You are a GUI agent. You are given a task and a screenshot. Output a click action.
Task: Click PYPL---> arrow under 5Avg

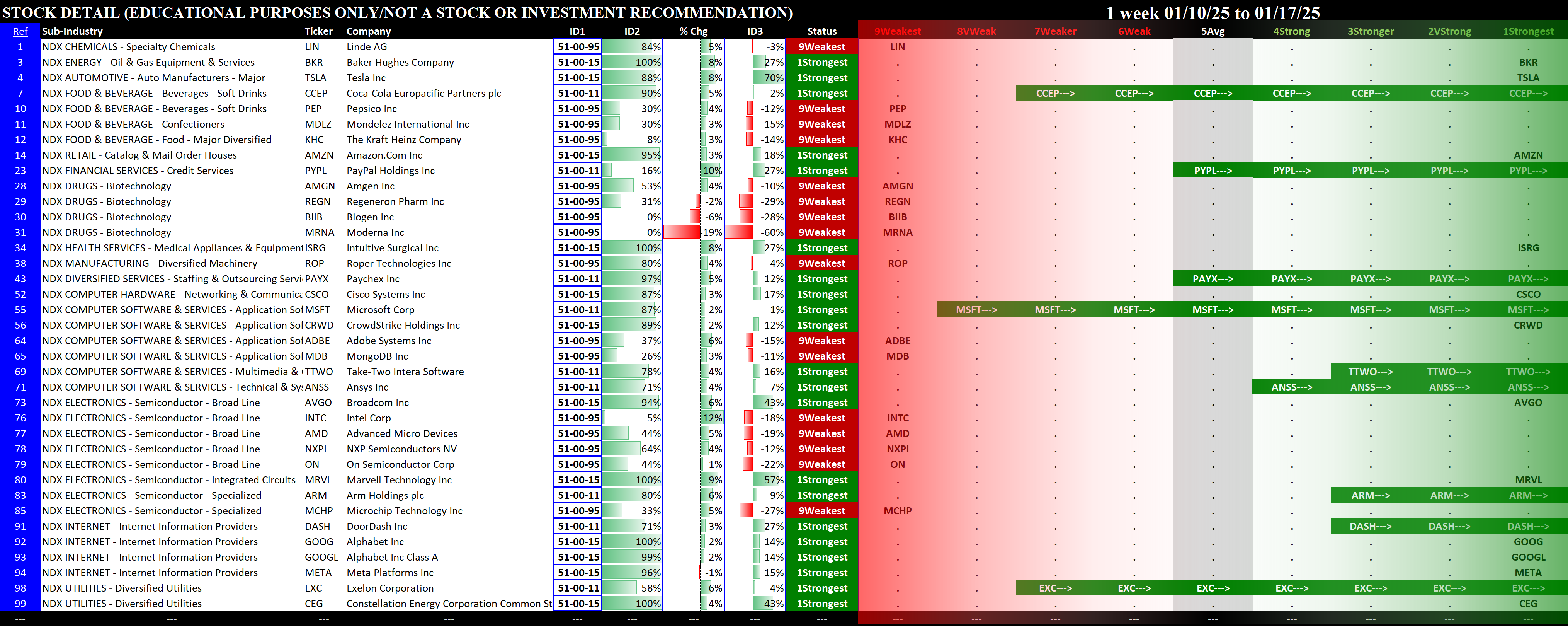pos(1213,171)
